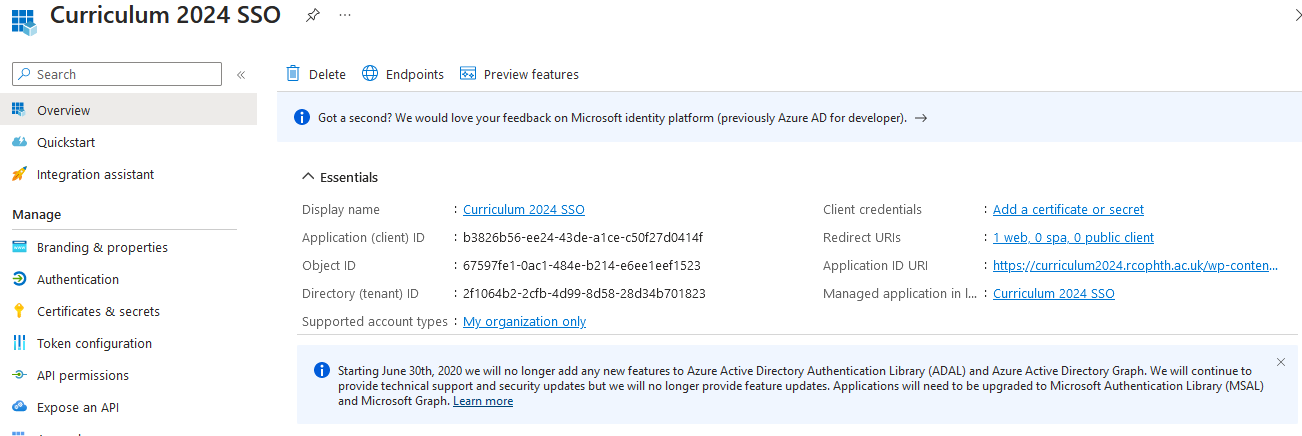Click the Quickstart cloud icon

click(x=19, y=142)
